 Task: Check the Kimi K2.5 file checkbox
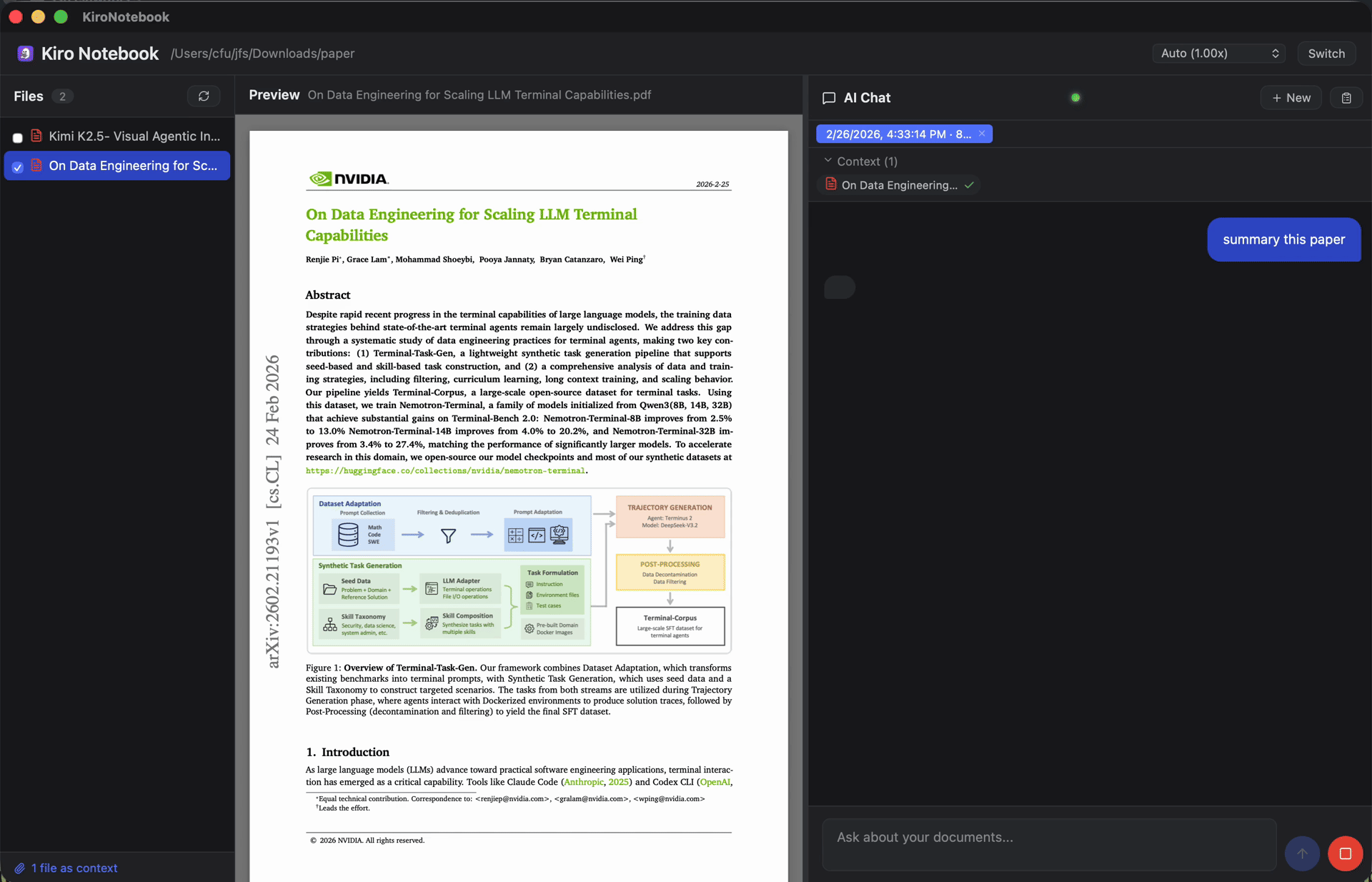(18, 137)
